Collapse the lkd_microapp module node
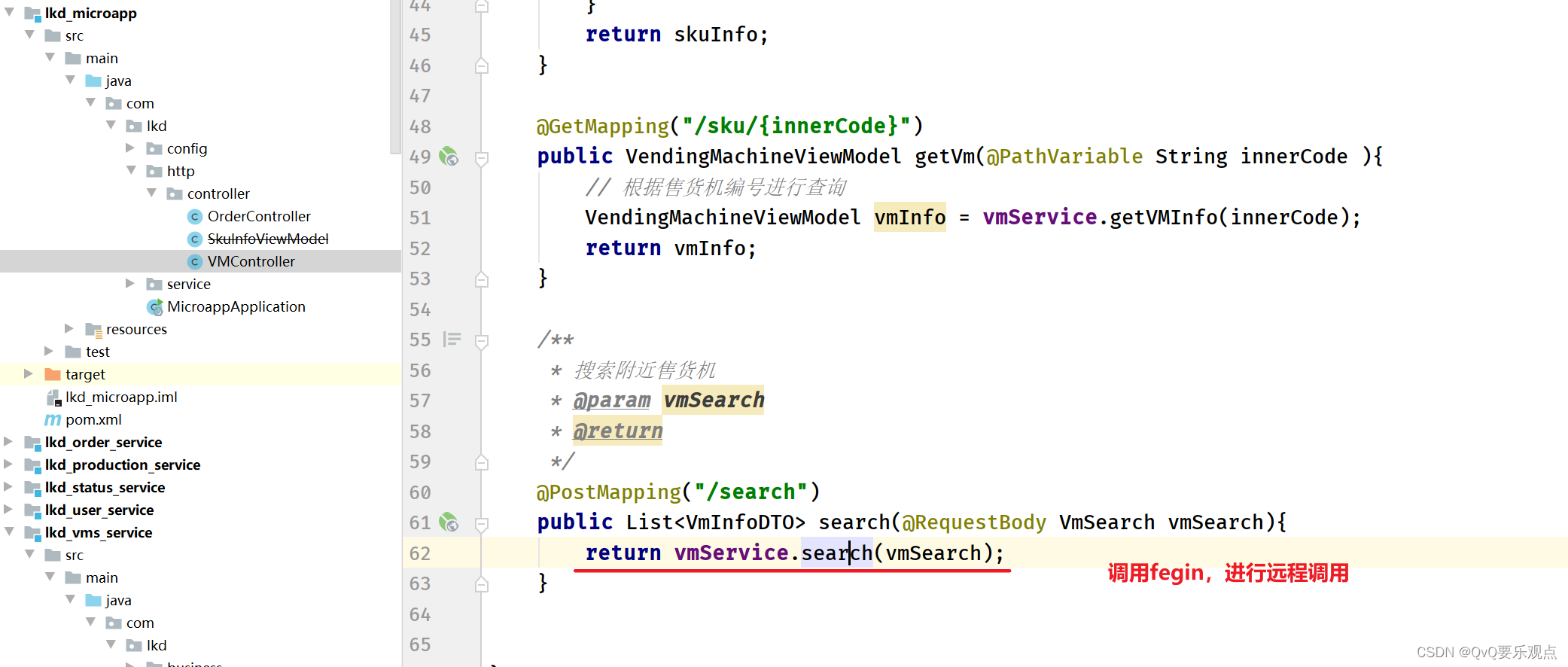The height and width of the screenshot is (667, 1568). click(x=9, y=12)
